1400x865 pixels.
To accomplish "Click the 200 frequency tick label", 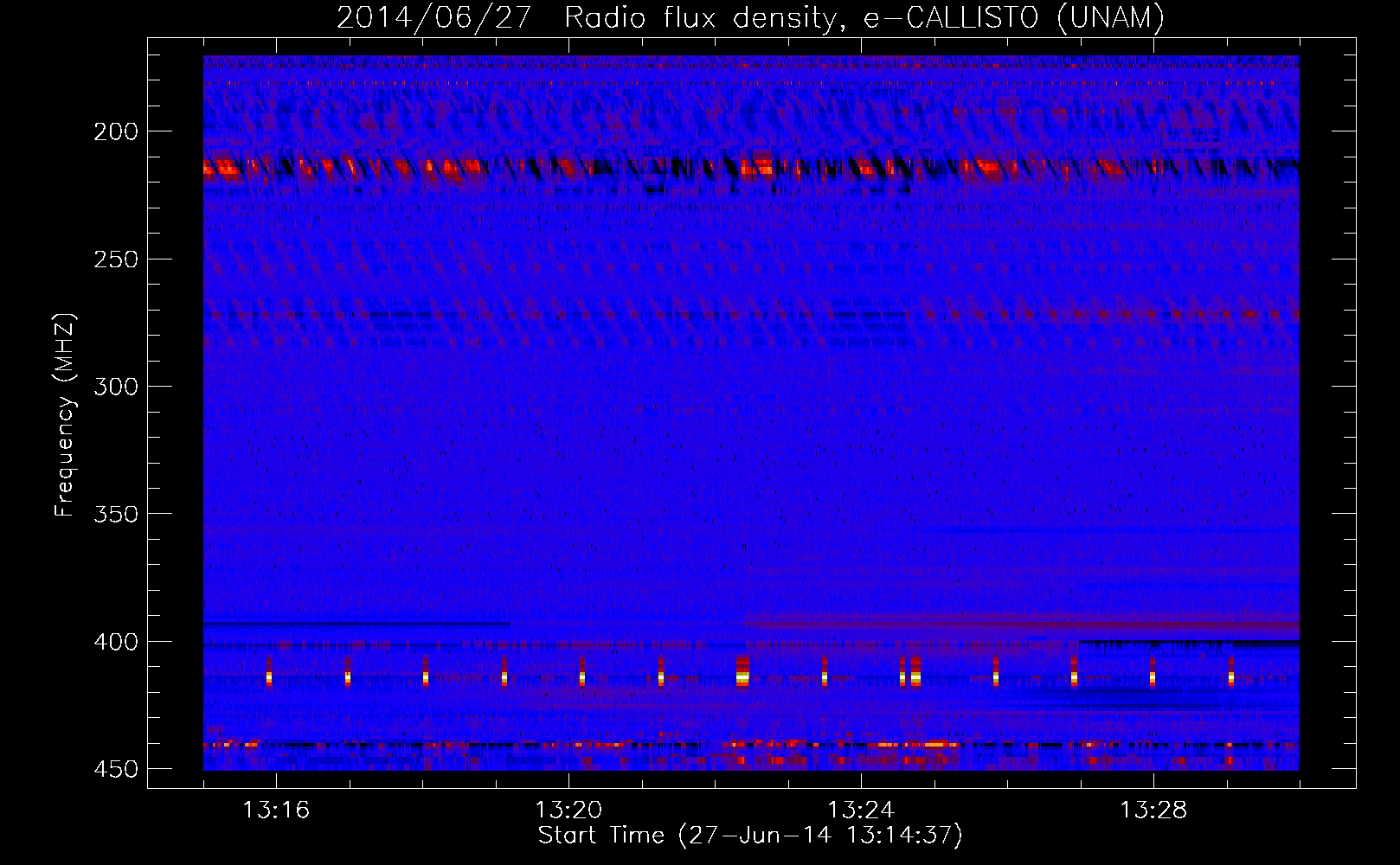I will [116, 131].
